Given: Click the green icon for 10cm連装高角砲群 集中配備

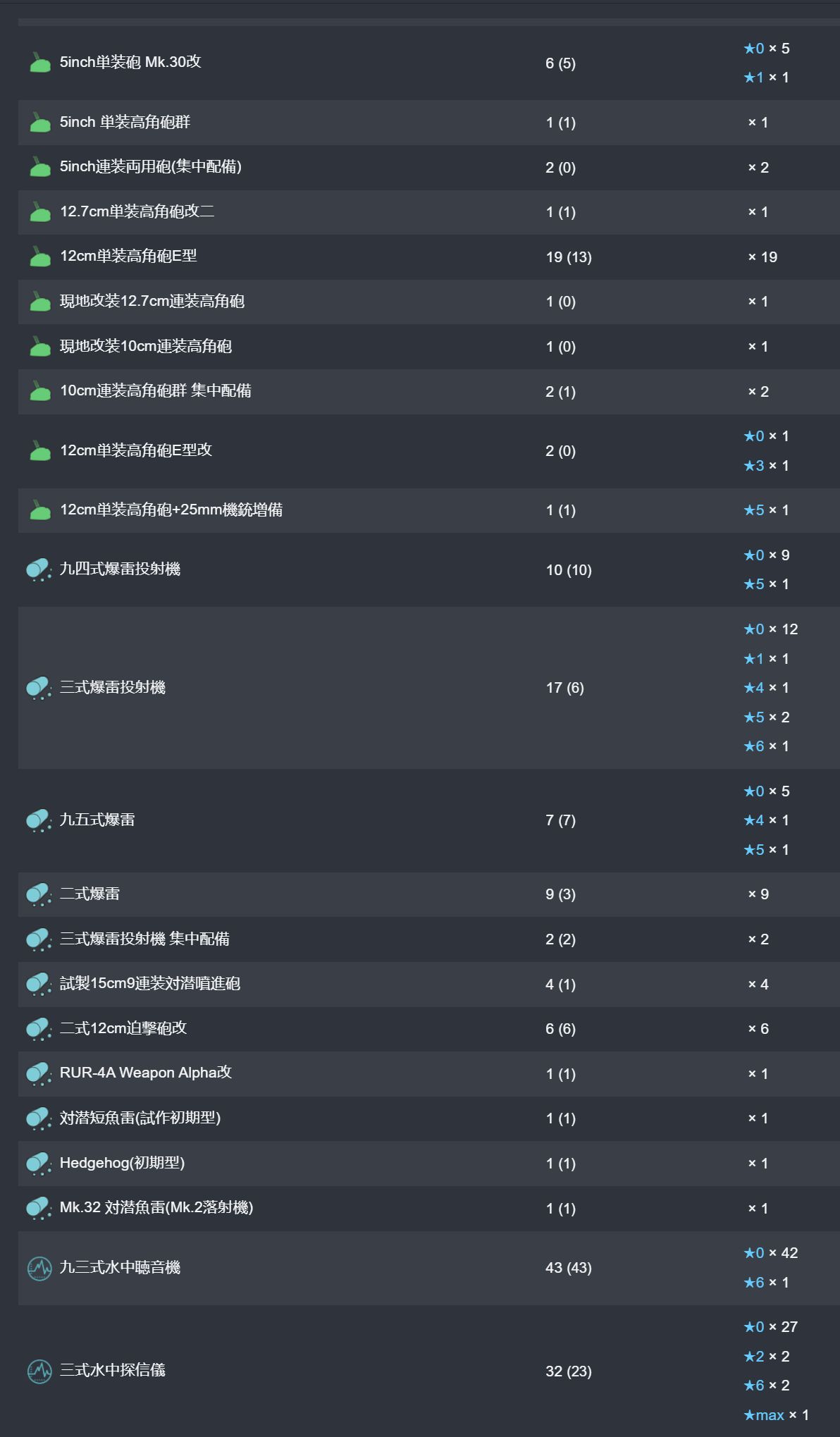Looking at the screenshot, I should [40, 391].
